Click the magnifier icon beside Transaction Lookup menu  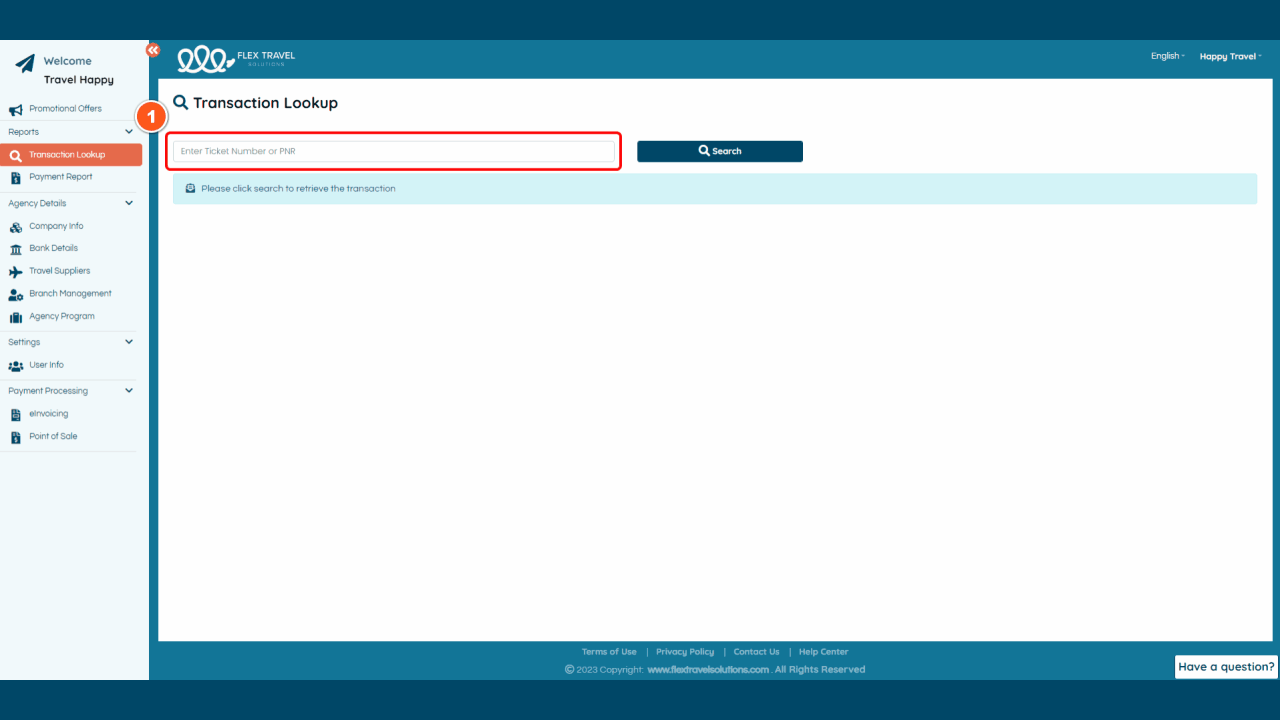(16, 155)
